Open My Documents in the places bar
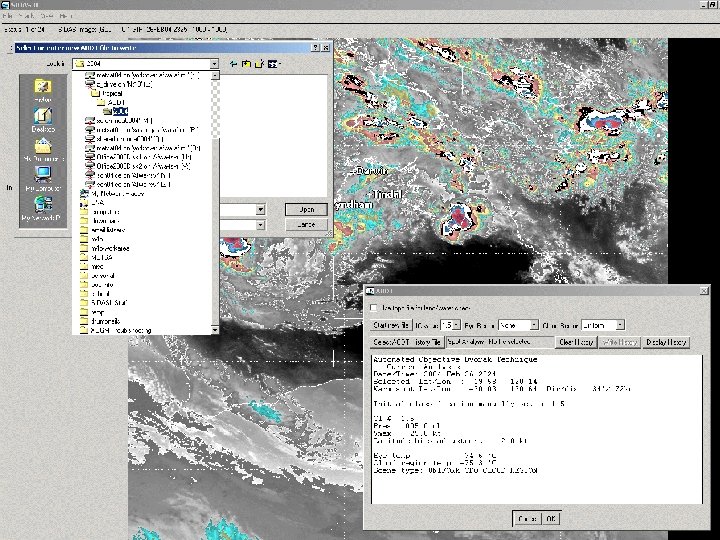Image resolution: width=720 pixels, height=540 pixels. [x=43, y=150]
